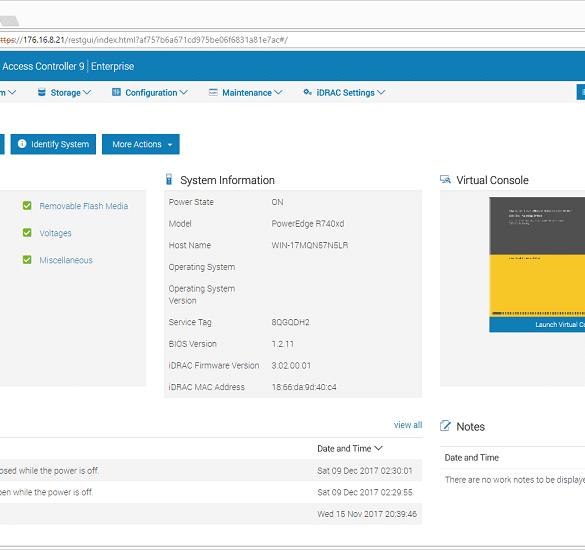This screenshot has width=585, height=550.
Task: Click the Configuration panel icon
Action: (116, 92)
